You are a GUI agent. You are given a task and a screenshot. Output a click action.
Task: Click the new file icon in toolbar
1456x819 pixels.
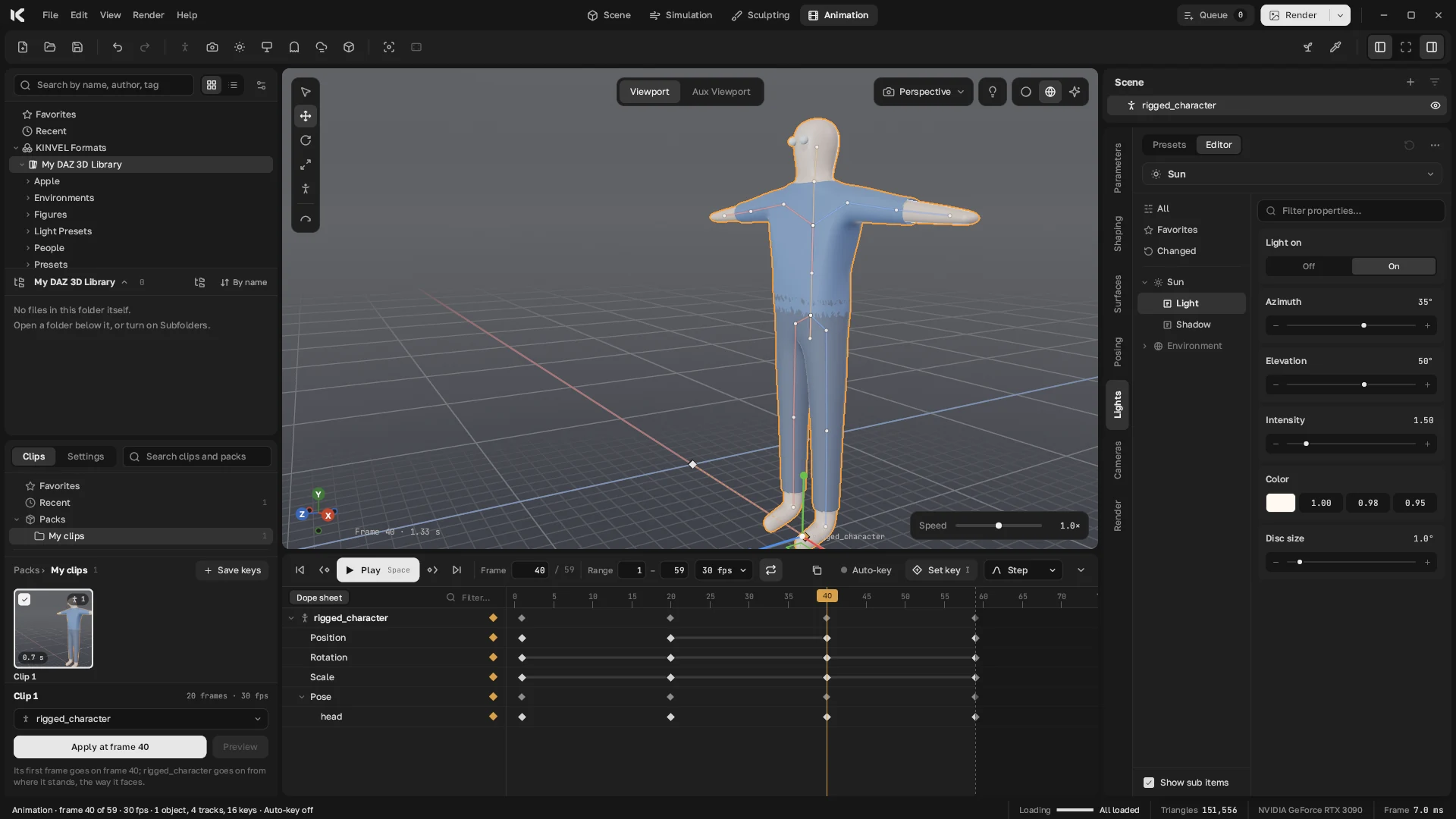pyautogui.click(x=23, y=47)
